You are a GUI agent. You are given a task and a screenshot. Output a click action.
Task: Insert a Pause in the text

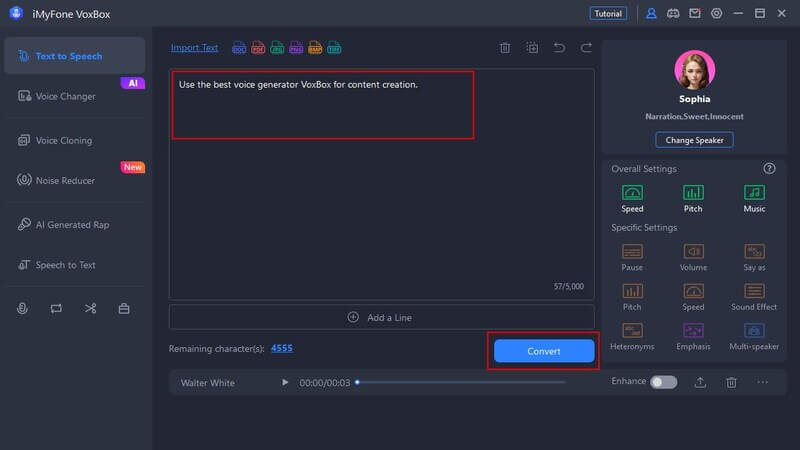632,257
